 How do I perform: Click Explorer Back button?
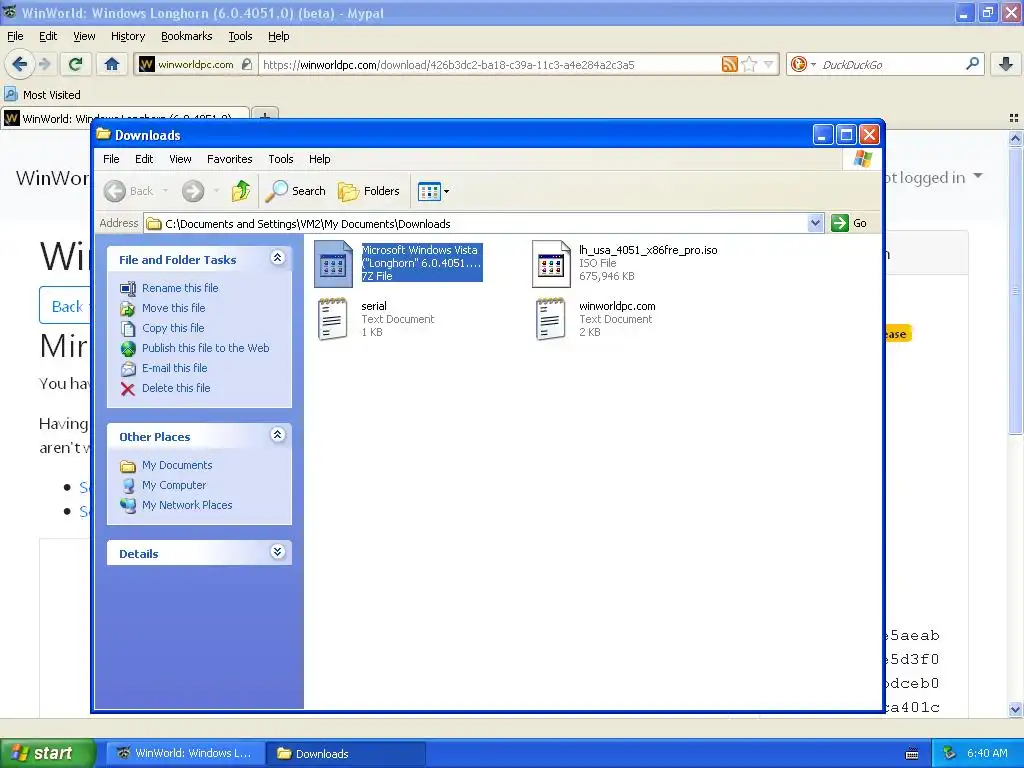pyautogui.click(x=129, y=191)
